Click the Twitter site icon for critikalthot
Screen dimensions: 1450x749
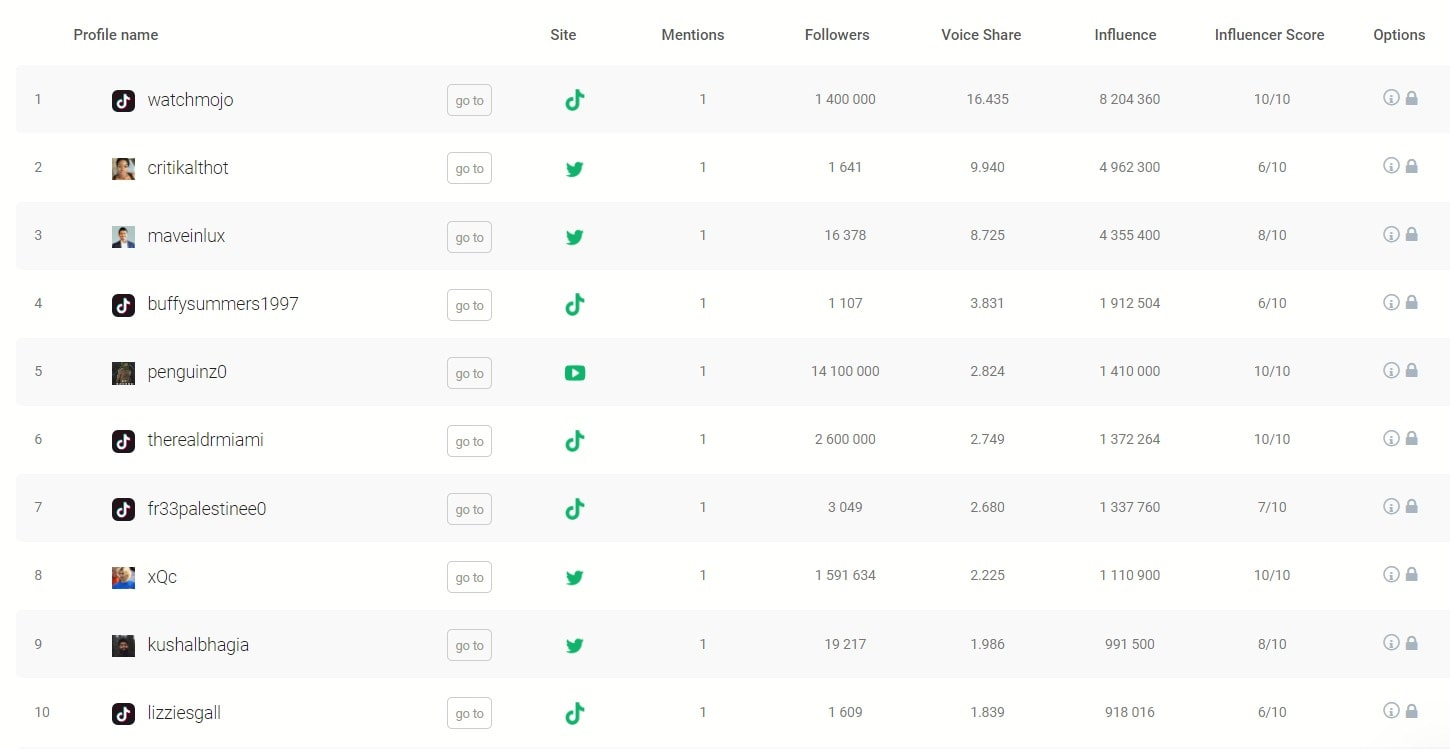(x=574, y=169)
